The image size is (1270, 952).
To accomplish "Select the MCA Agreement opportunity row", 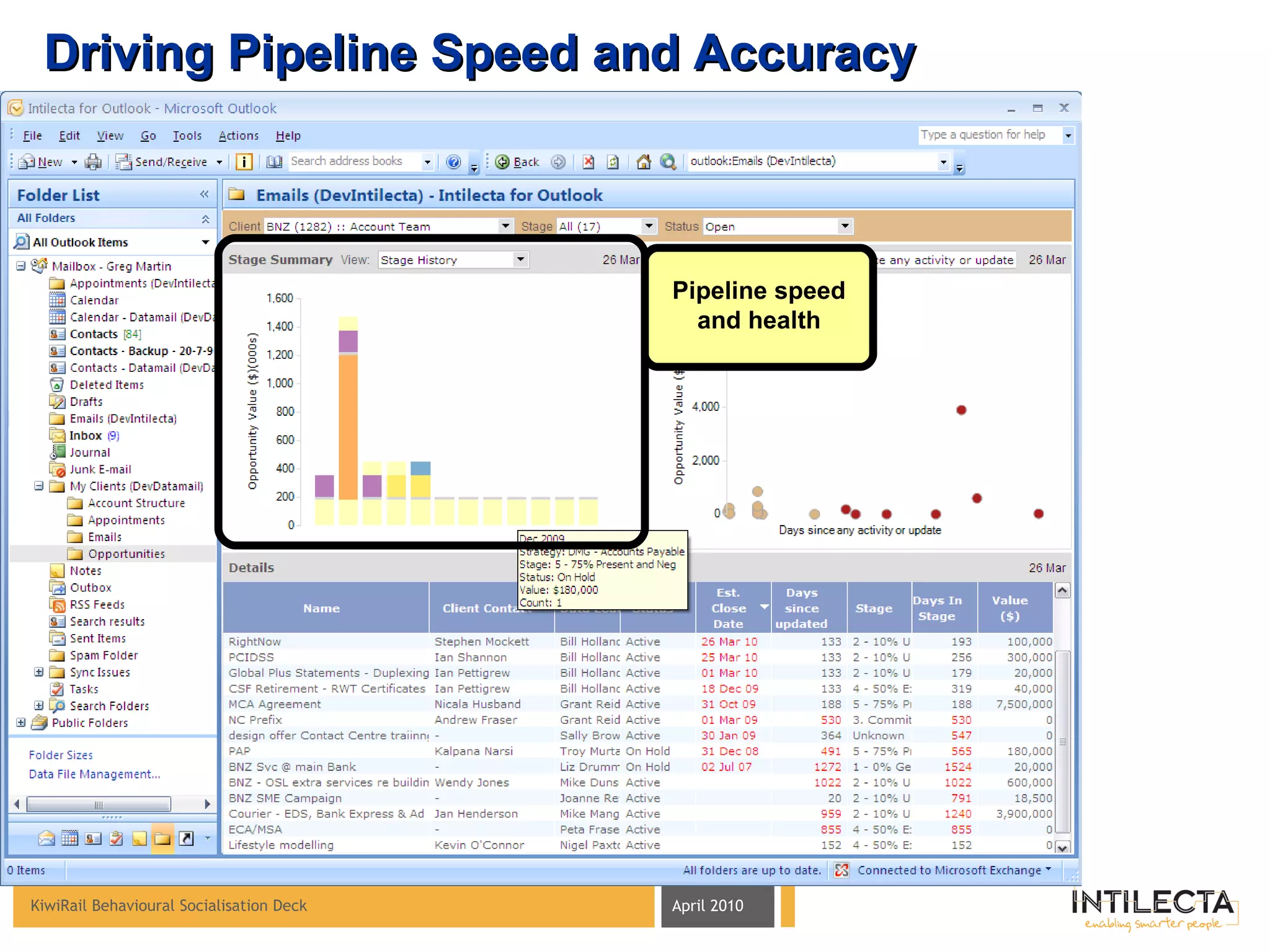I will click(x=639, y=704).
